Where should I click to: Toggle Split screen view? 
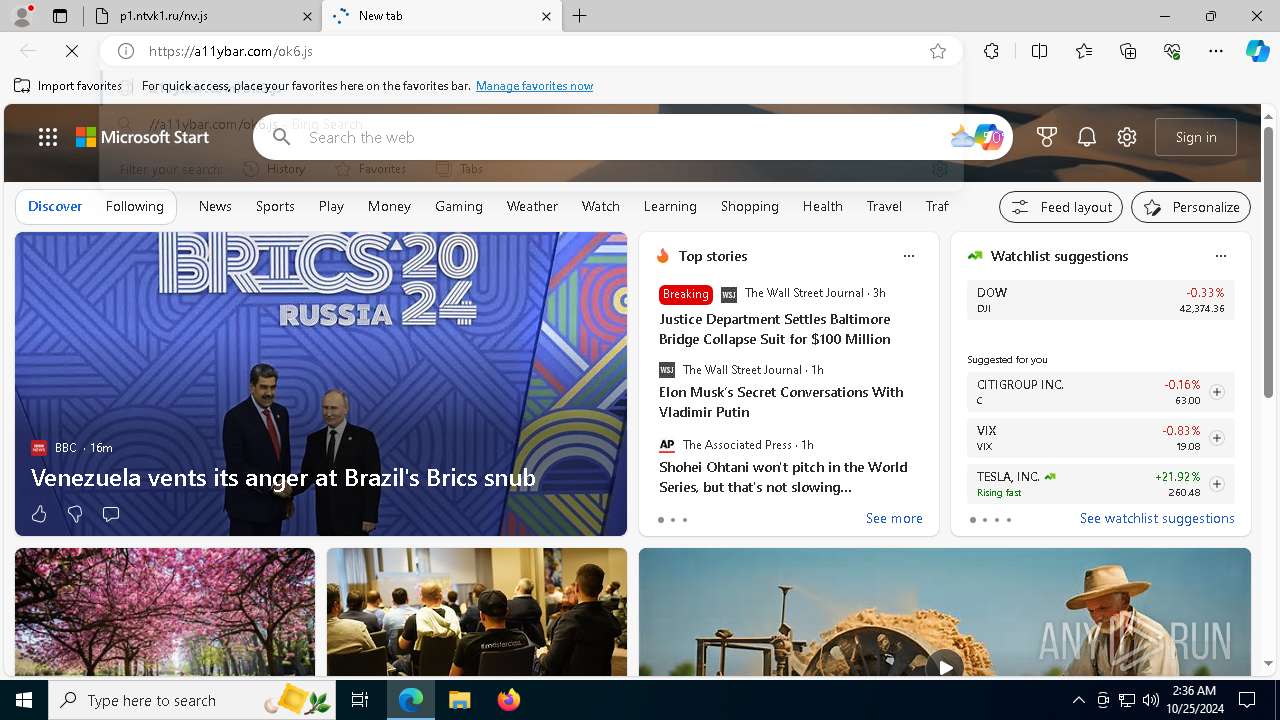(x=1039, y=51)
